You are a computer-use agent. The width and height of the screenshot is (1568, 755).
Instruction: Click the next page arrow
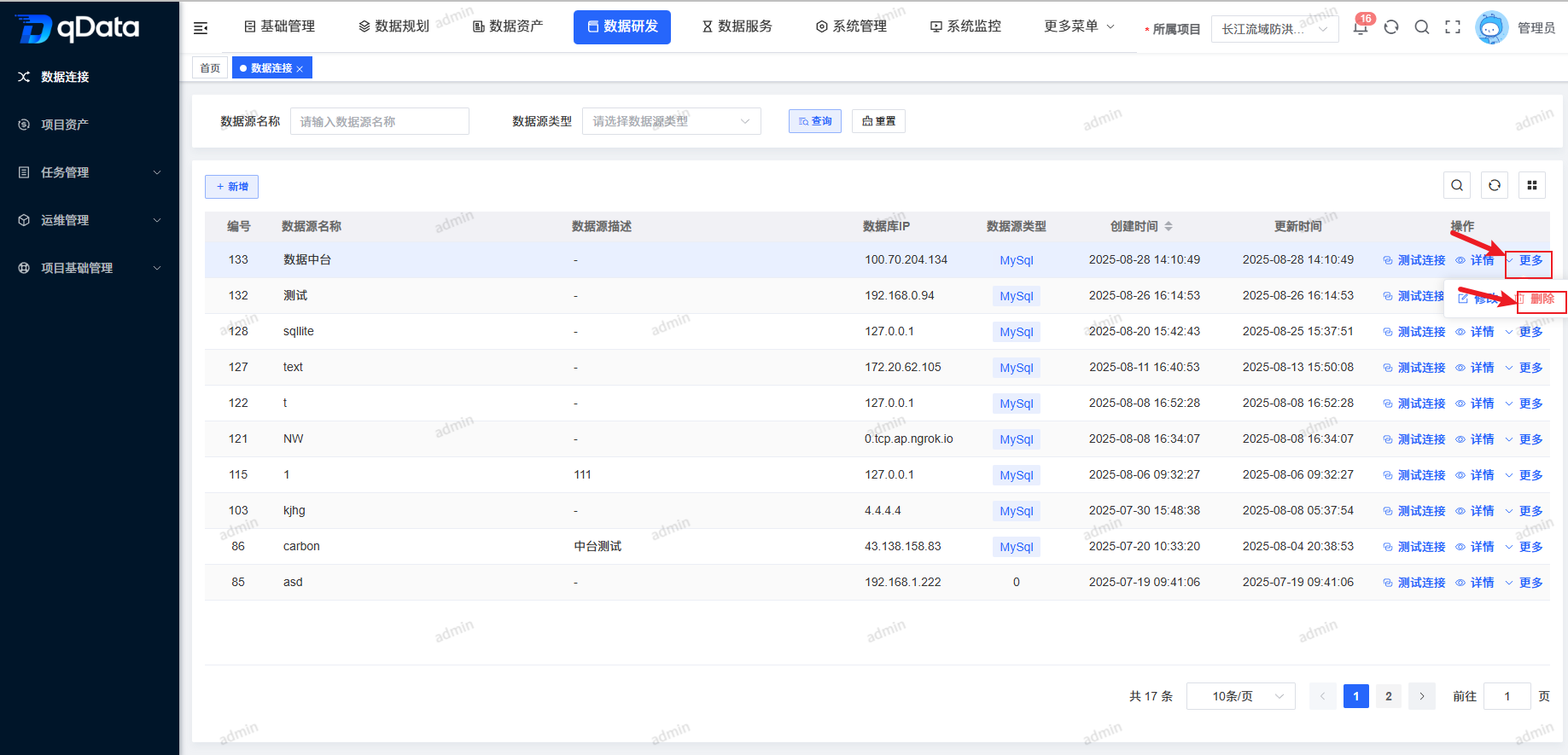tap(1422, 696)
